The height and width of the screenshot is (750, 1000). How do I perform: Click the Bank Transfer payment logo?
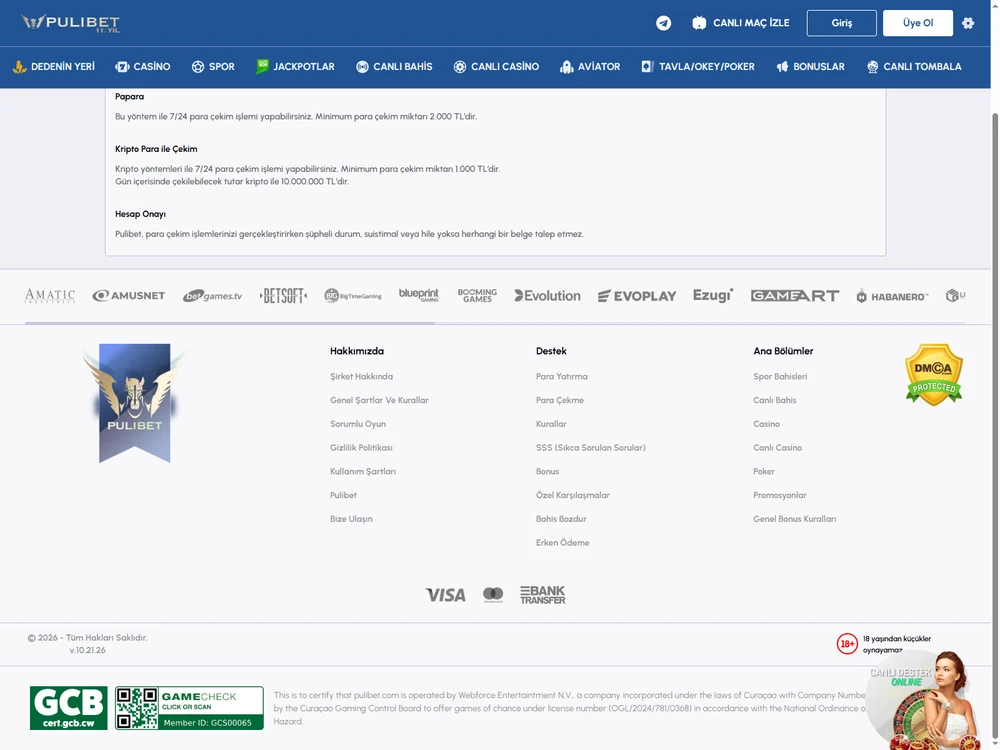pos(543,595)
